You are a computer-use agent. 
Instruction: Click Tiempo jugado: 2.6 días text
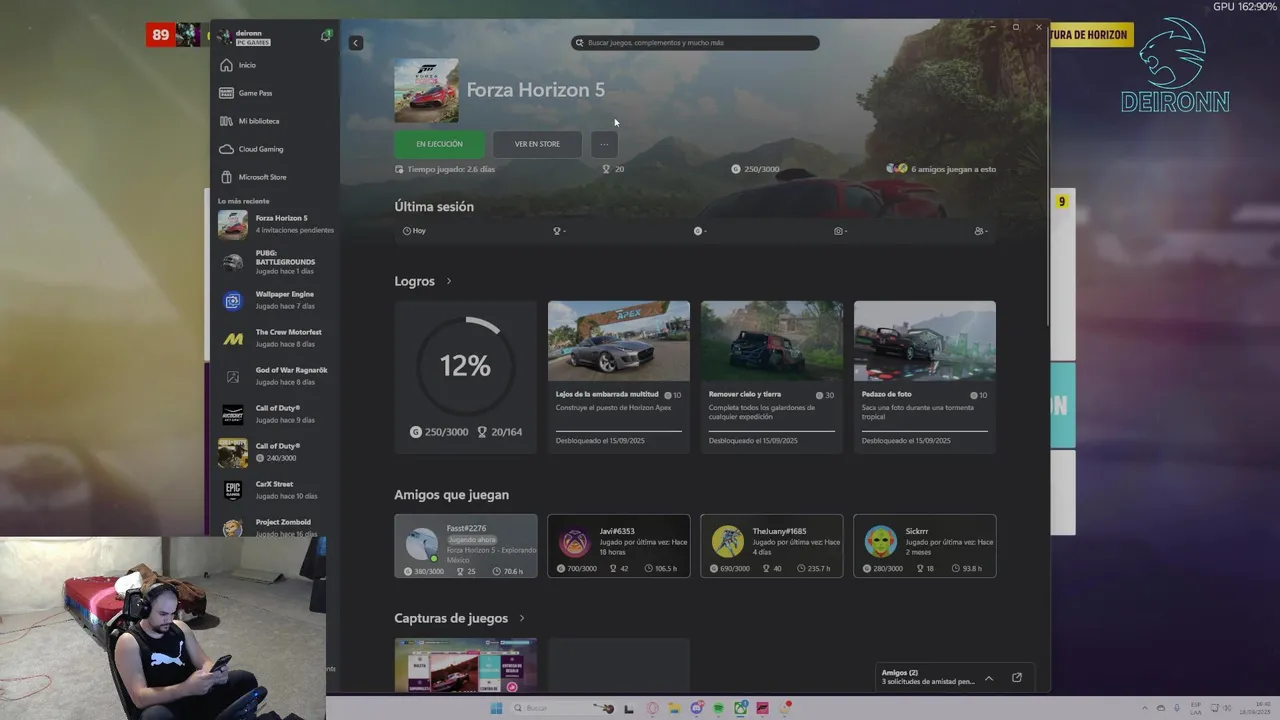445,169
